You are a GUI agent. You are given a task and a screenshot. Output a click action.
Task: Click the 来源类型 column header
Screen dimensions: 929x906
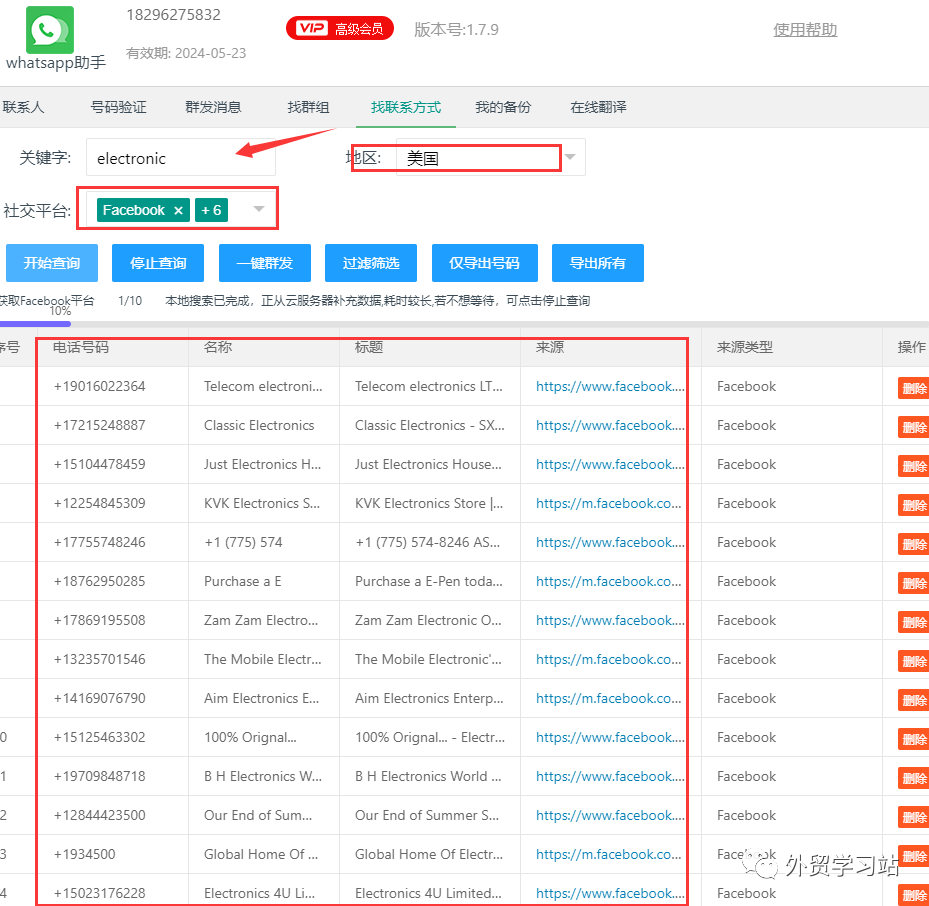point(745,347)
